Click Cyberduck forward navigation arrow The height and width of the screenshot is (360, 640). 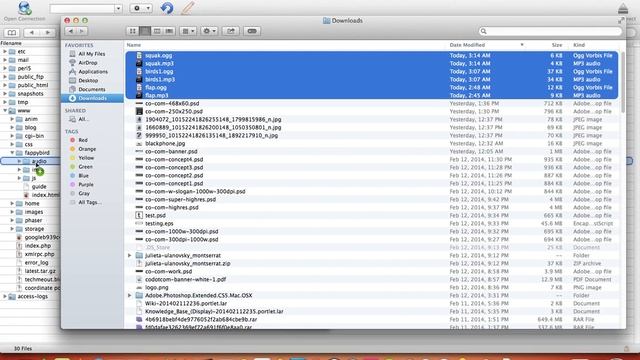[48, 33]
